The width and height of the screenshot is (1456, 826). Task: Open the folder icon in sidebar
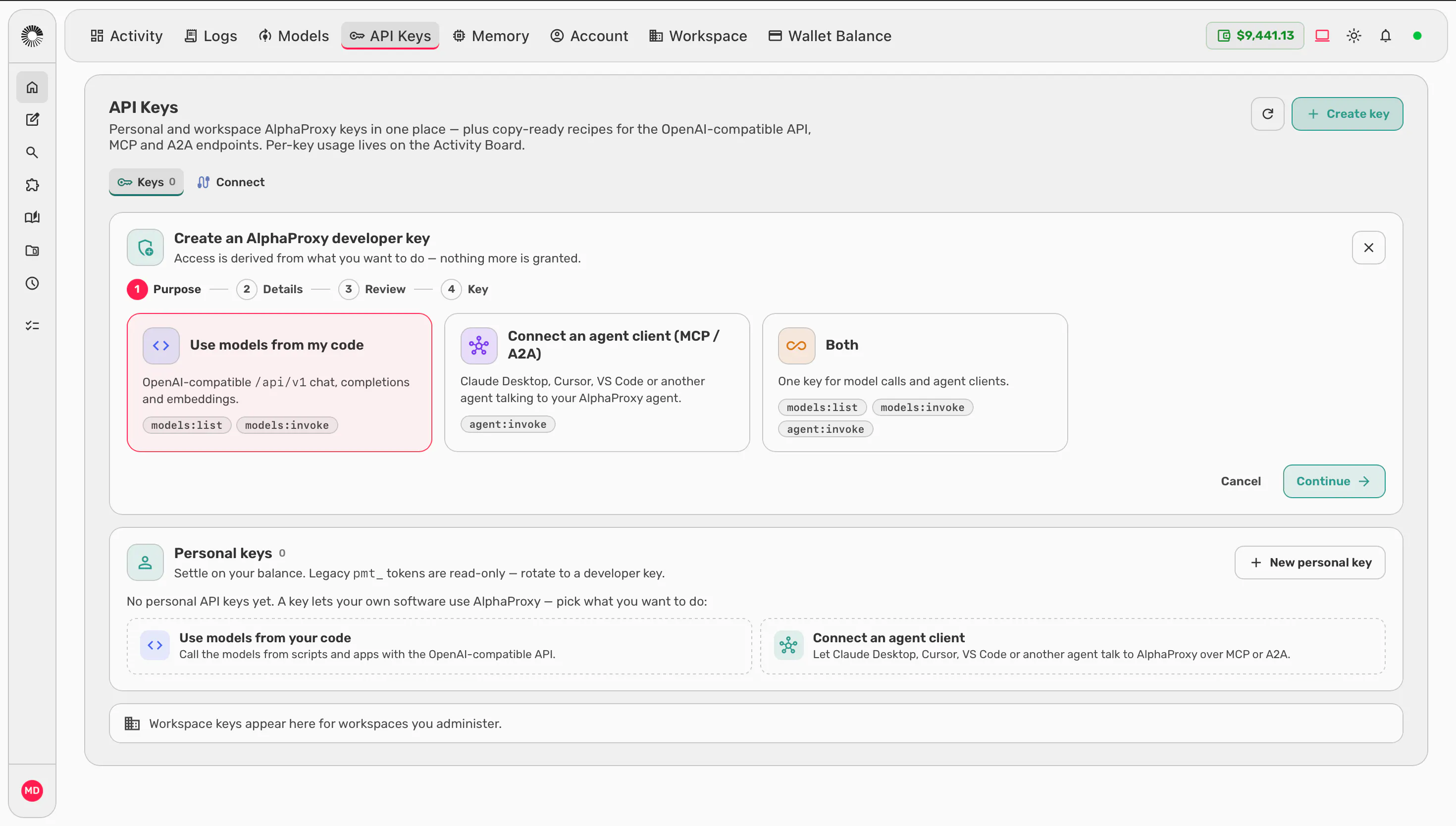tap(32, 251)
